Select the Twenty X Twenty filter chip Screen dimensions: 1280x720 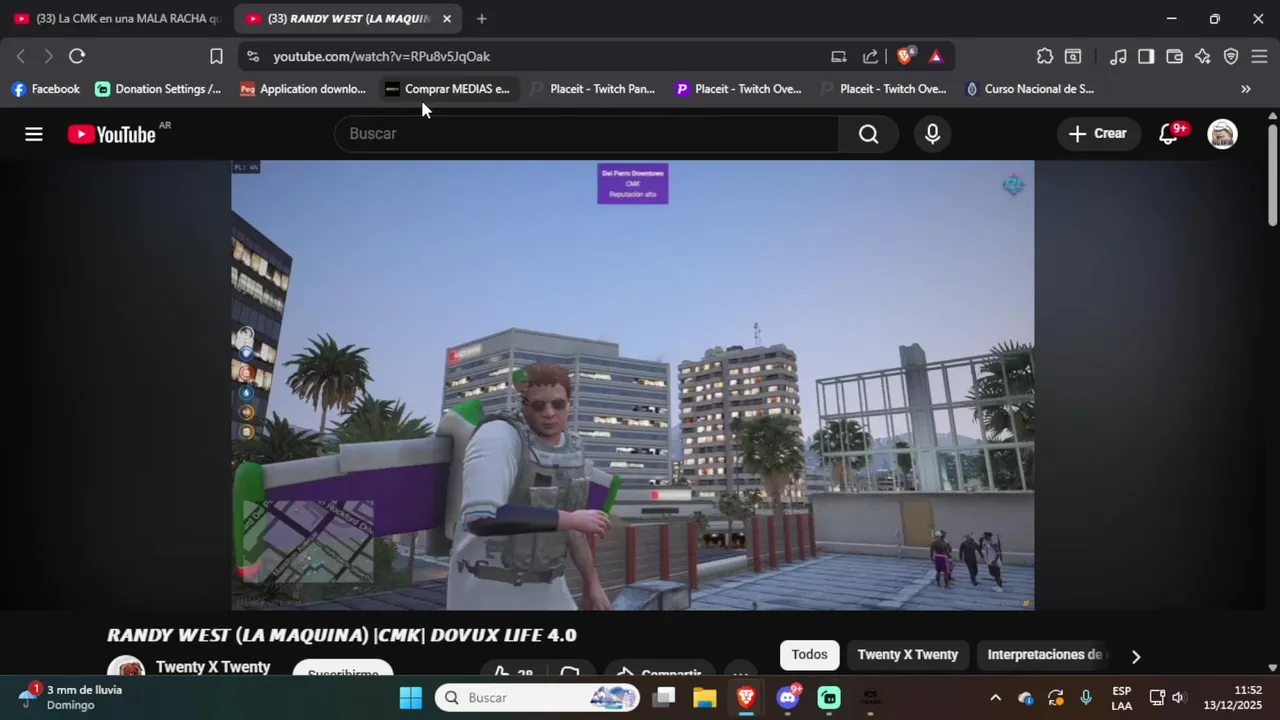click(907, 655)
